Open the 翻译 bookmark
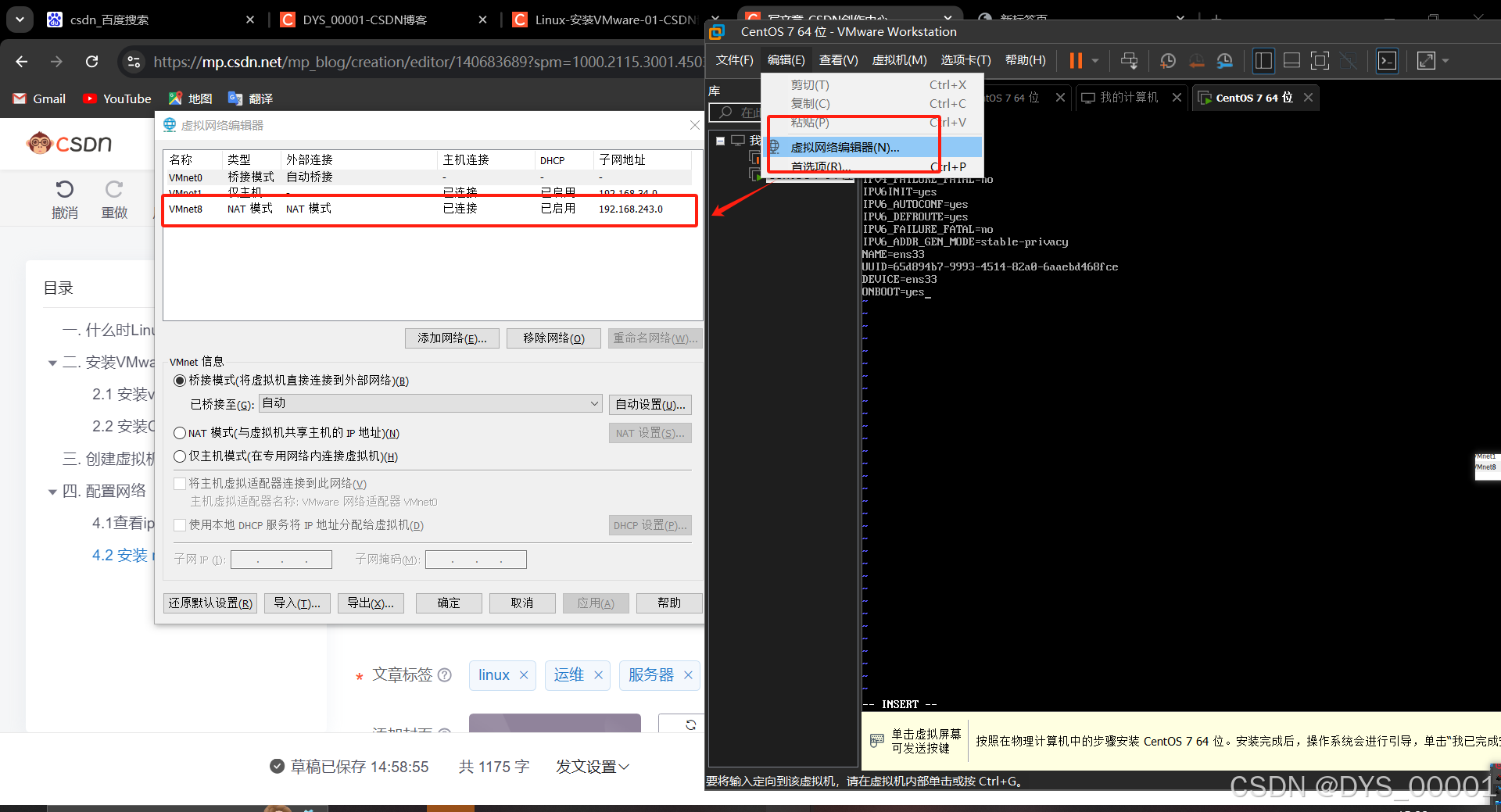The image size is (1501, 812). (x=250, y=98)
